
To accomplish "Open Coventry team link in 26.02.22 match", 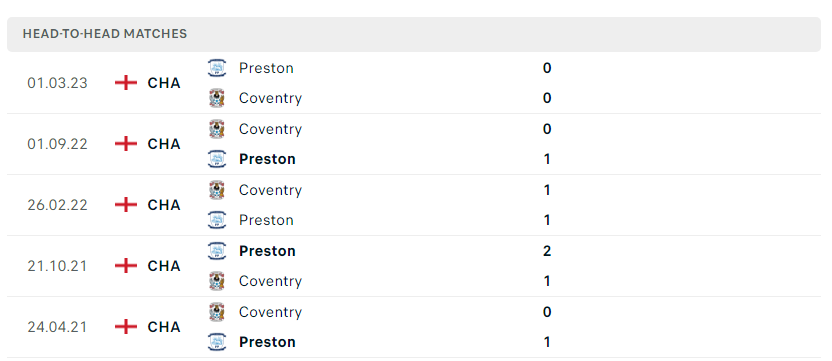I will pyautogui.click(x=270, y=190).
